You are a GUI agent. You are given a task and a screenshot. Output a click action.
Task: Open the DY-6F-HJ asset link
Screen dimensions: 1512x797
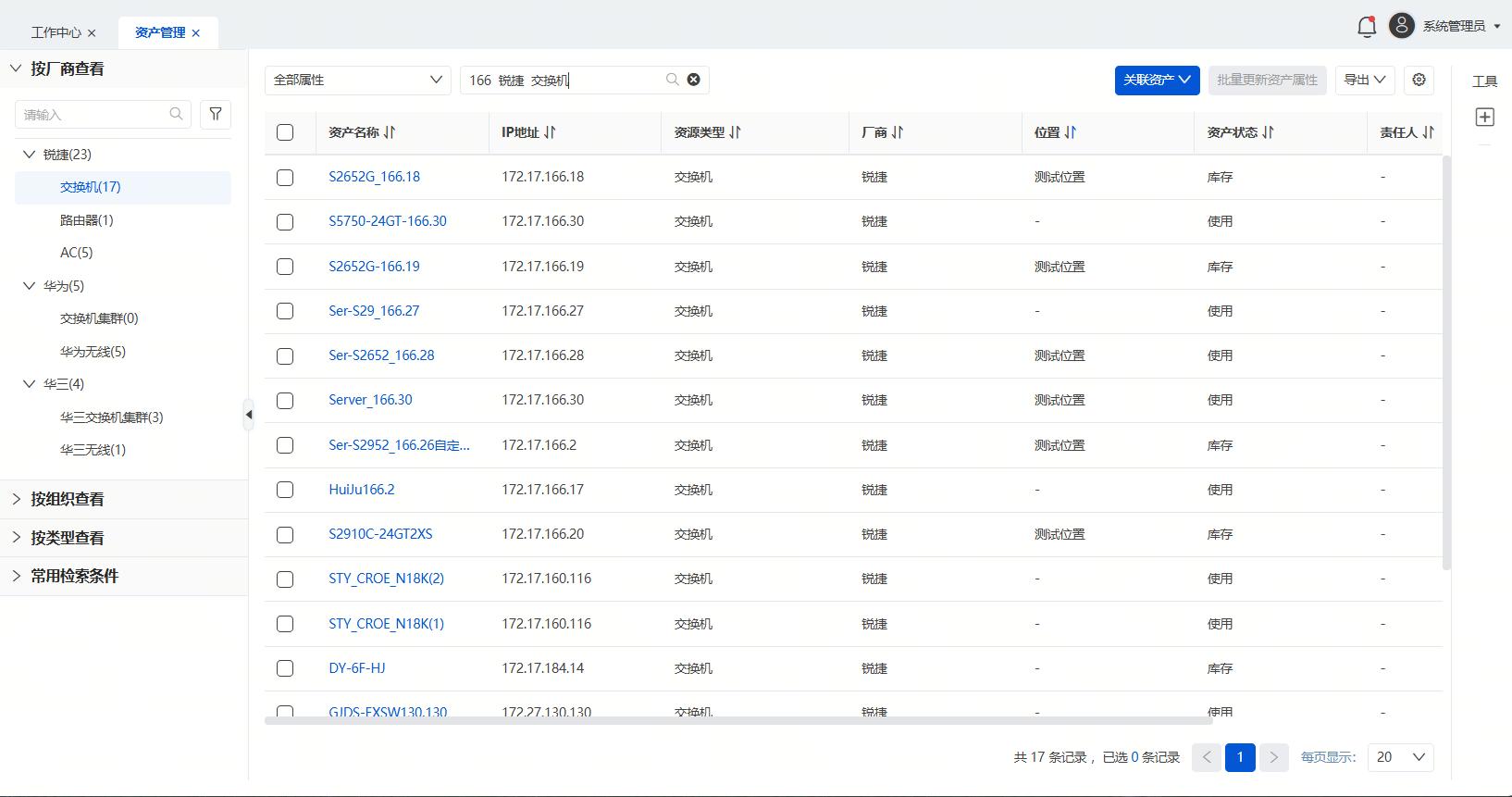click(x=357, y=668)
